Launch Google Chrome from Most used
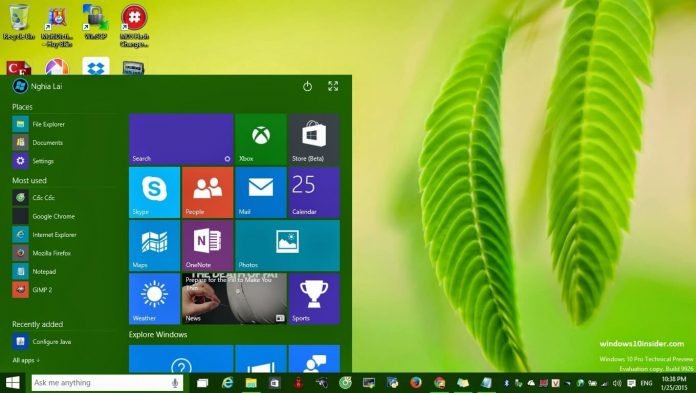 click(x=44, y=216)
